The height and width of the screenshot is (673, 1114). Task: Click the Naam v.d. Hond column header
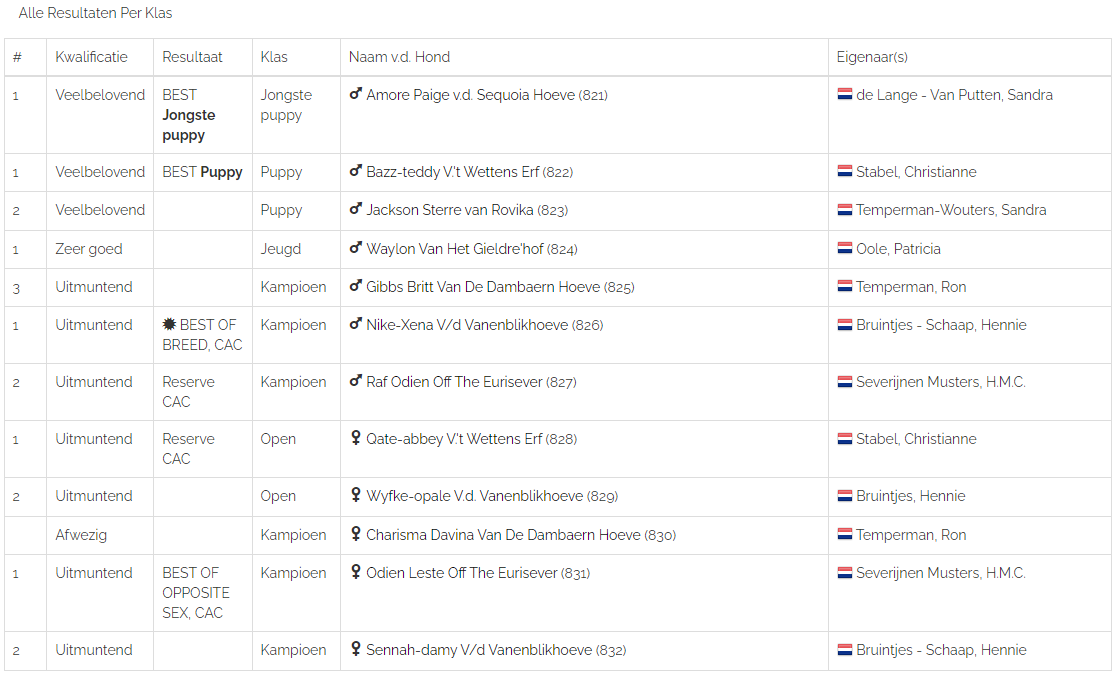click(x=399, y=57)
